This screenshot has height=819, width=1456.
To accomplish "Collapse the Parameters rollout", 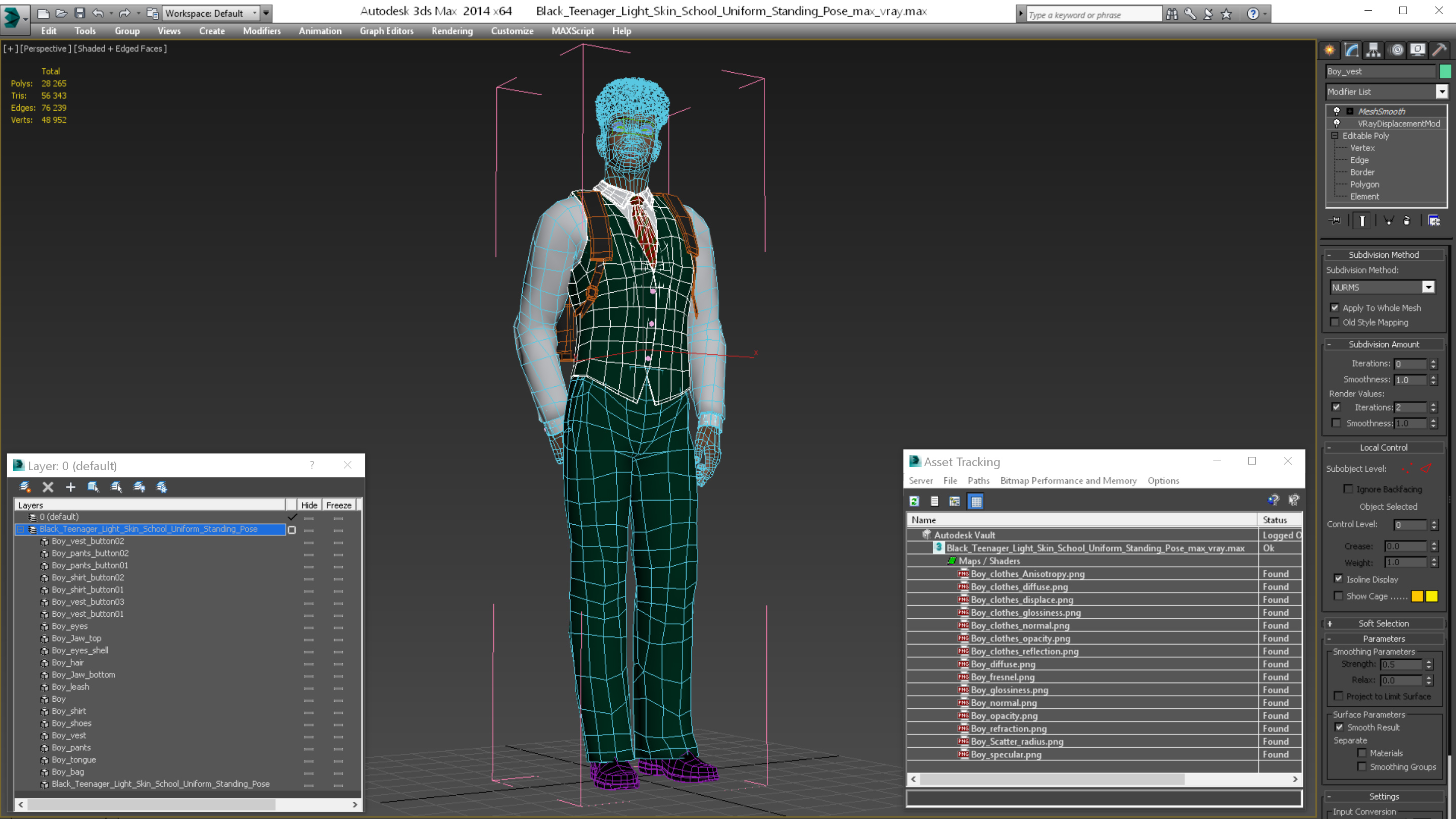I will click(x=1384, y=639).
